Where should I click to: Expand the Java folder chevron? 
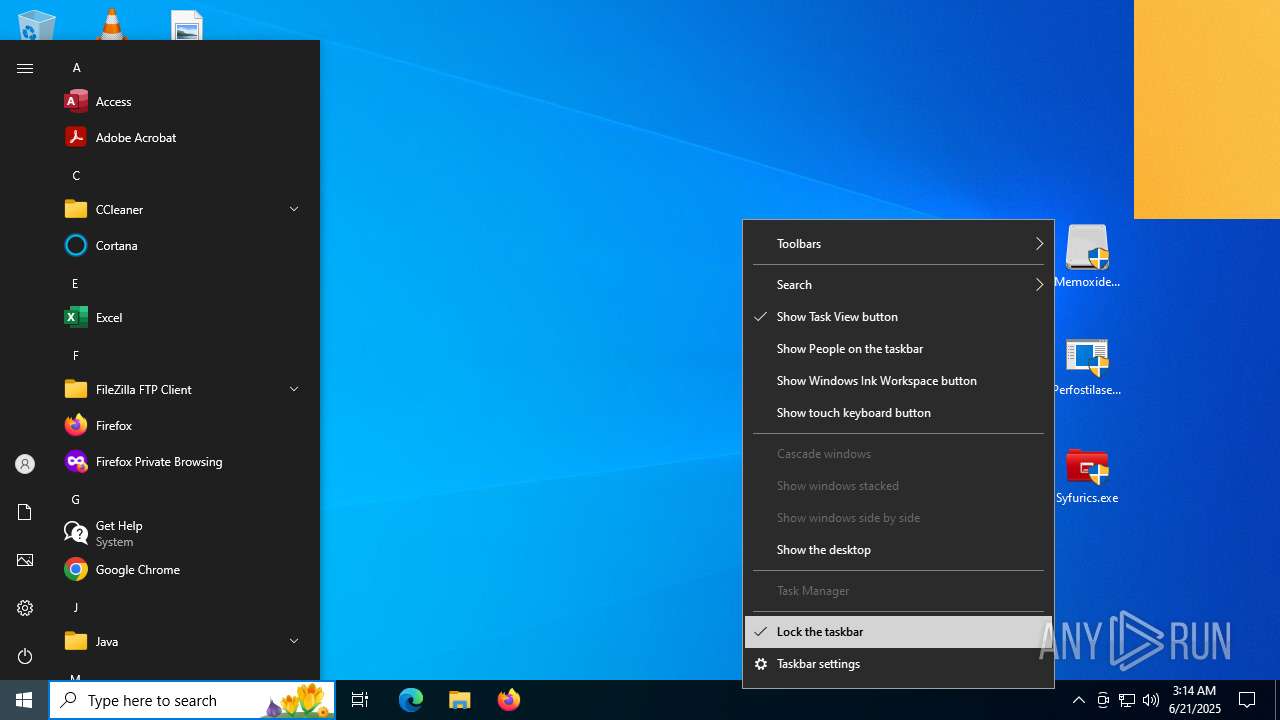tap(294, 641)
